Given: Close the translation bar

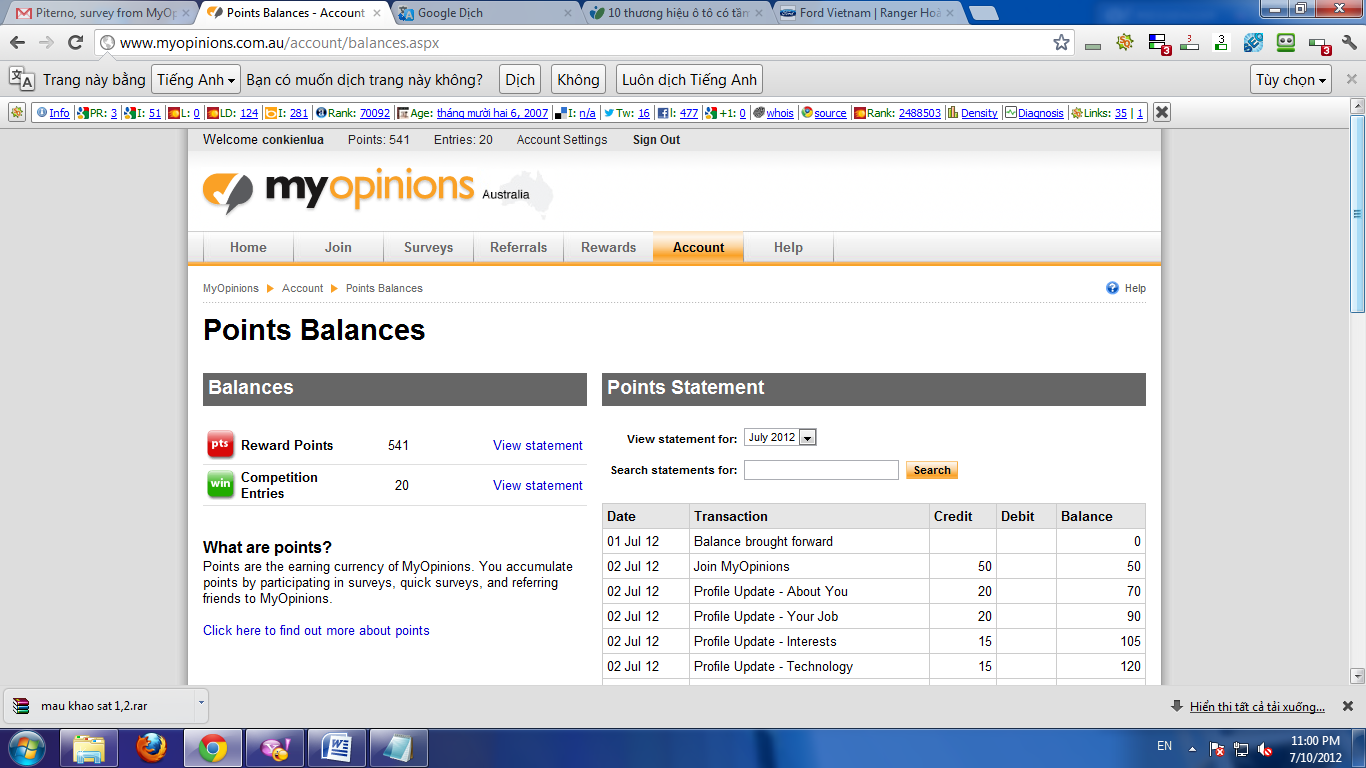Looking at the screenshot, I should point(1351,79).
